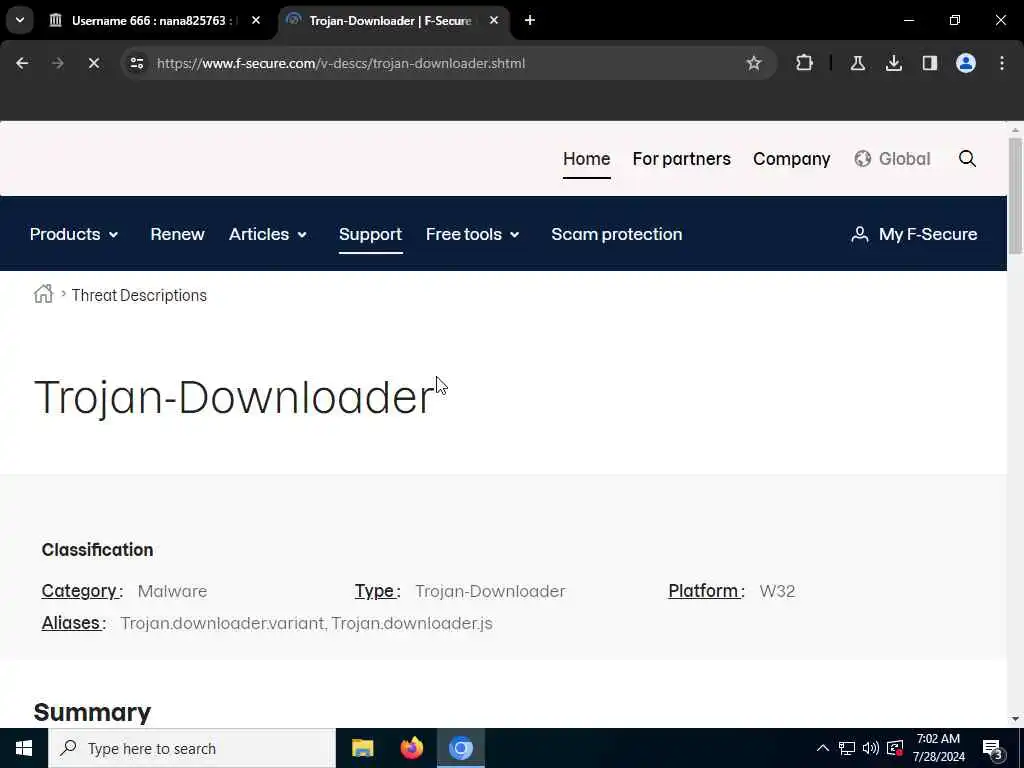Go back to previous page
Image resolution: width=1024 pixels, height=768 pixels.
point(22,63)
